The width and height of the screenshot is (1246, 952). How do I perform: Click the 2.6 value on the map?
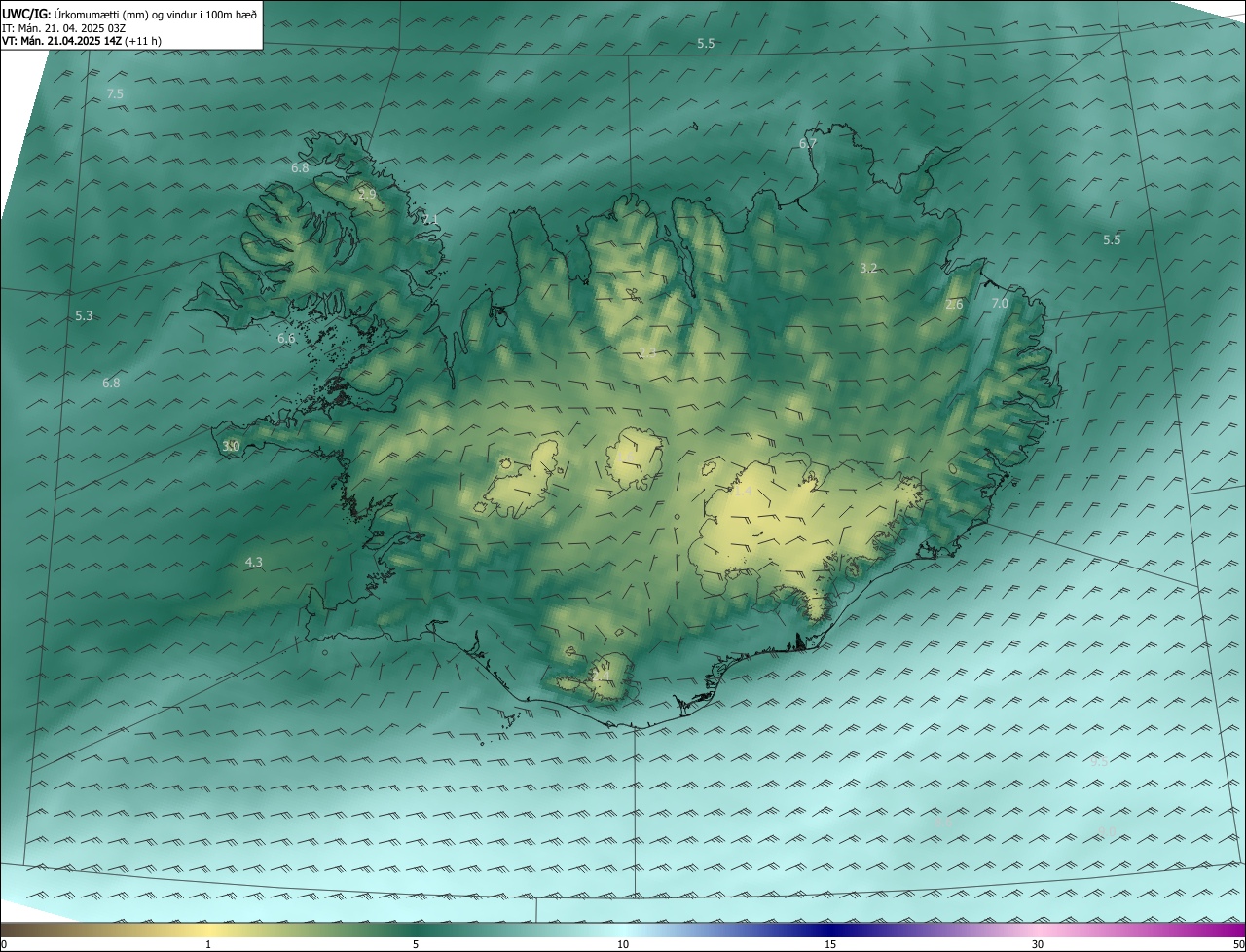(954, 305)
